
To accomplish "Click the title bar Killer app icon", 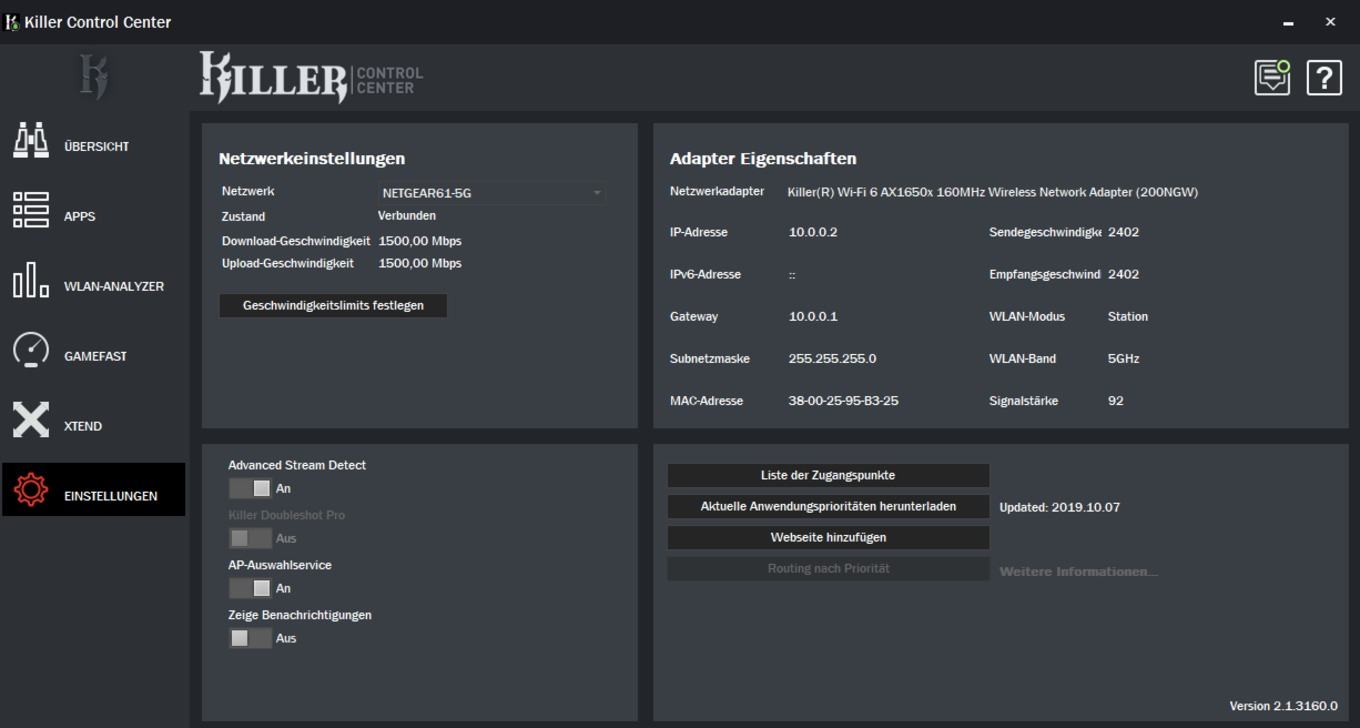I will [12, 22].
